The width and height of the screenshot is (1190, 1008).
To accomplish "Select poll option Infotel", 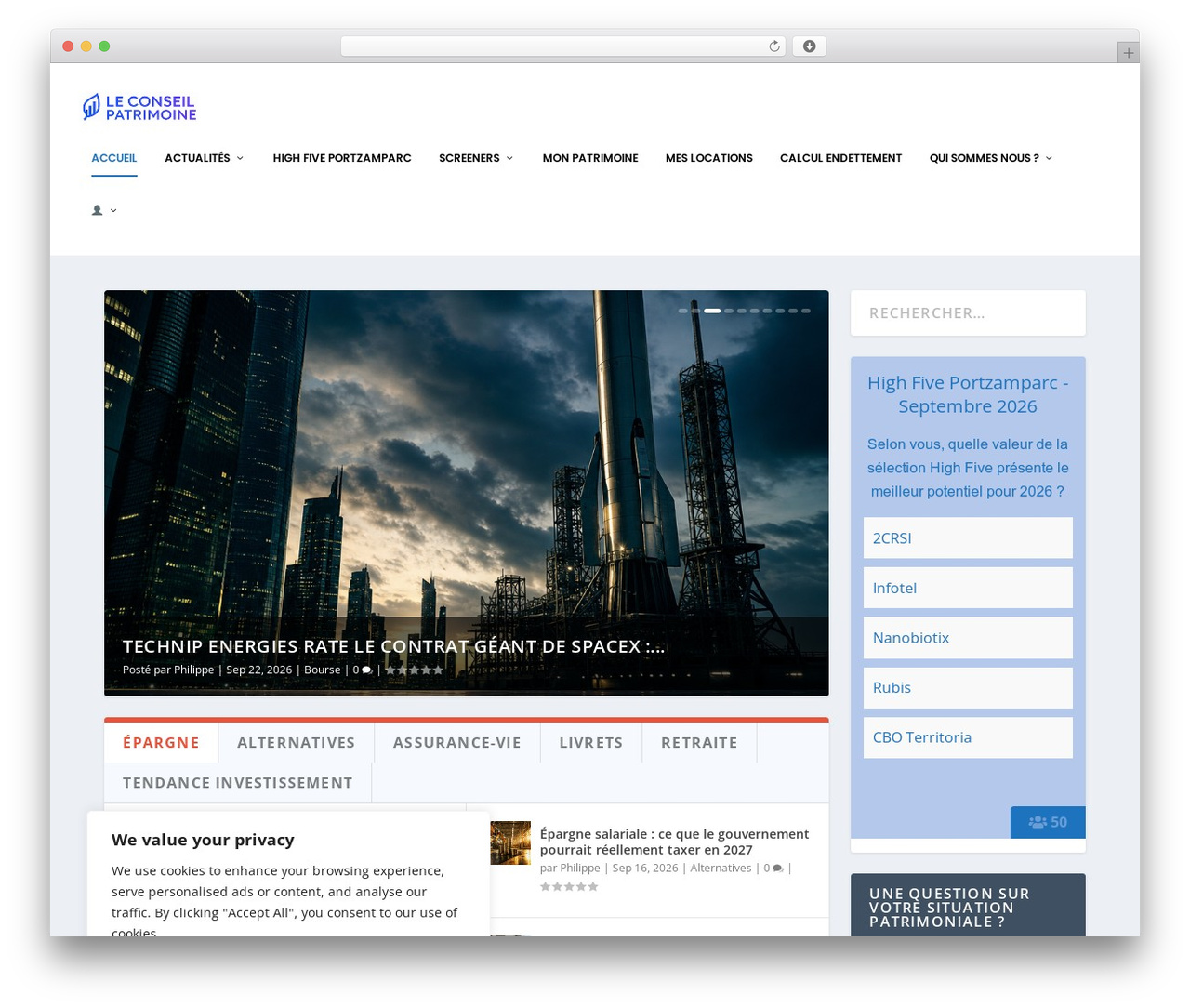I will [968, 588].
